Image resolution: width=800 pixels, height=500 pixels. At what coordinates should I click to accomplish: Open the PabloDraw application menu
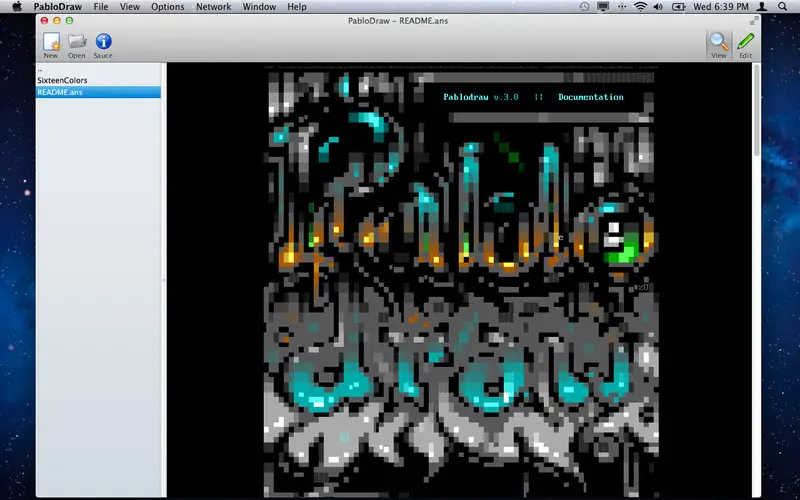[x=56, y=7]
